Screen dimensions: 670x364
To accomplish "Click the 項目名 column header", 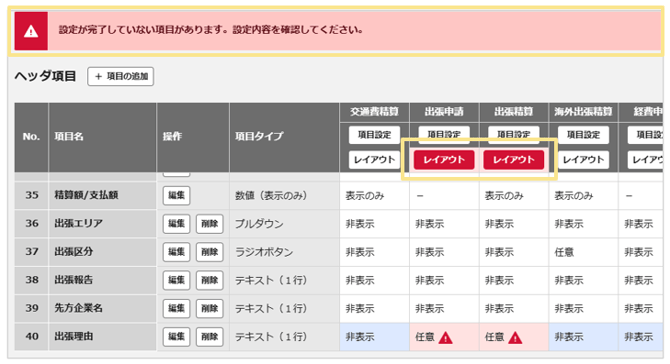I will coord(69,137).
